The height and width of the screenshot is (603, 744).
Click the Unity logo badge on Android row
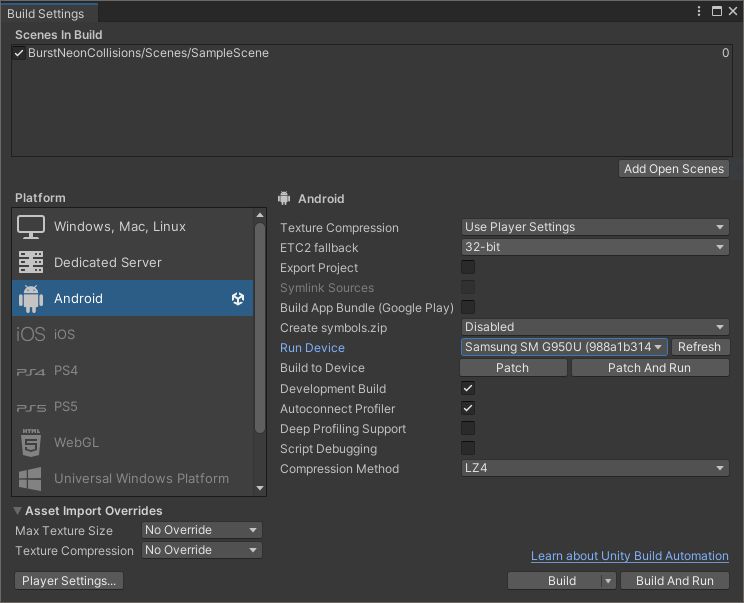tap(238, 298)
